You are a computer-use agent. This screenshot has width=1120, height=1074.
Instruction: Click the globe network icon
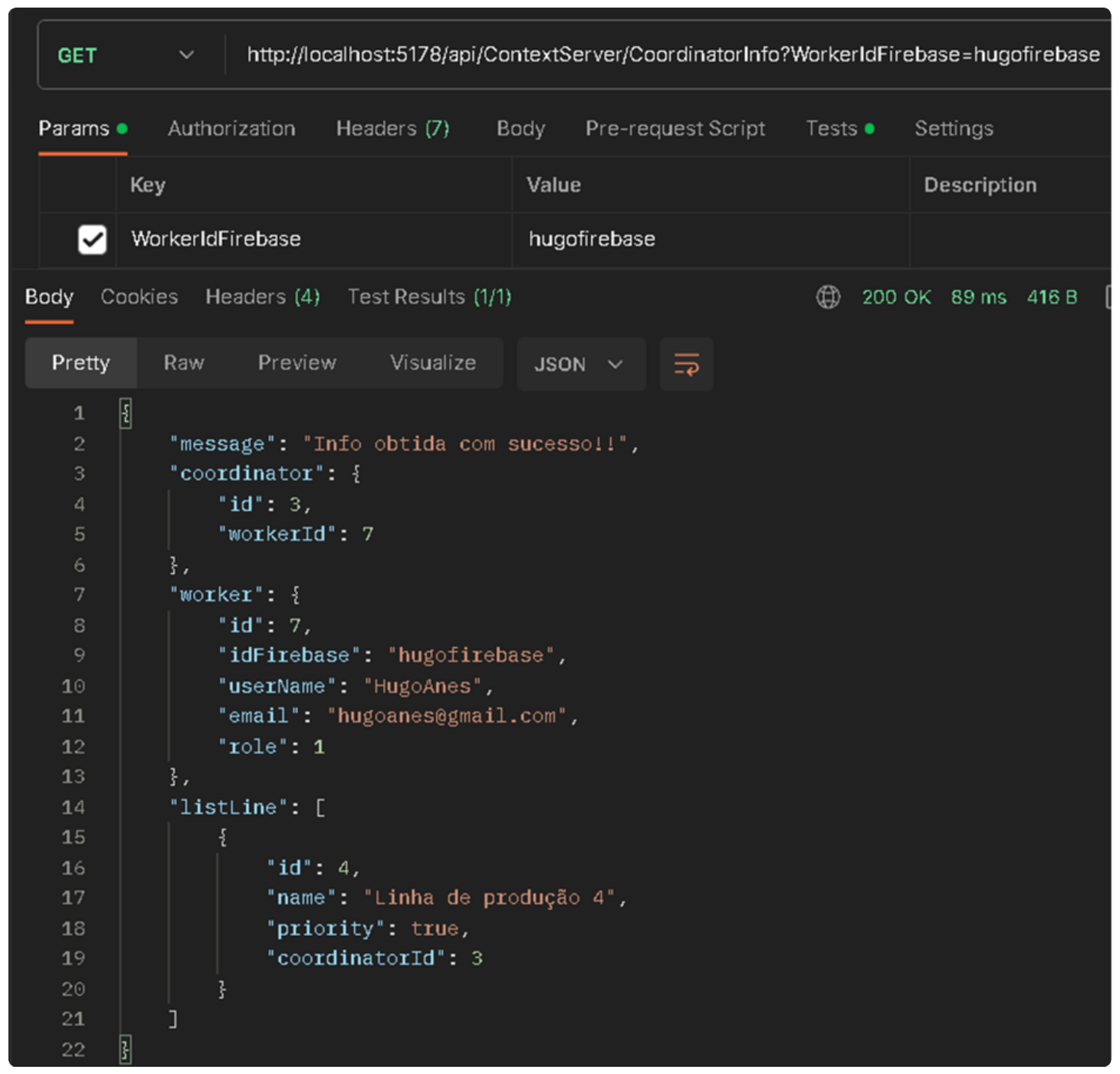827,297
